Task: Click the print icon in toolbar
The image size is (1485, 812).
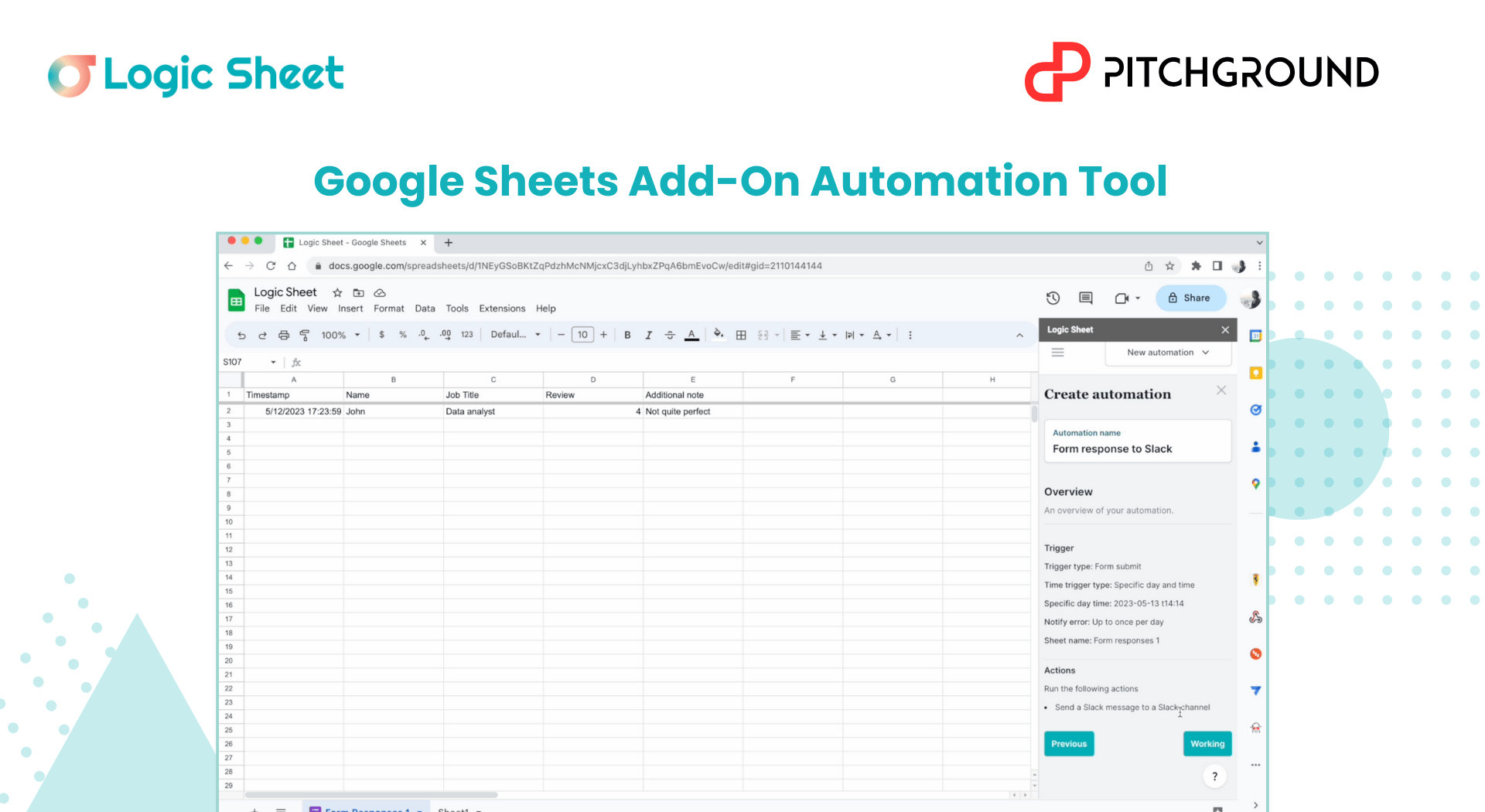Action: pyautogui.click(x=284, y=335)
